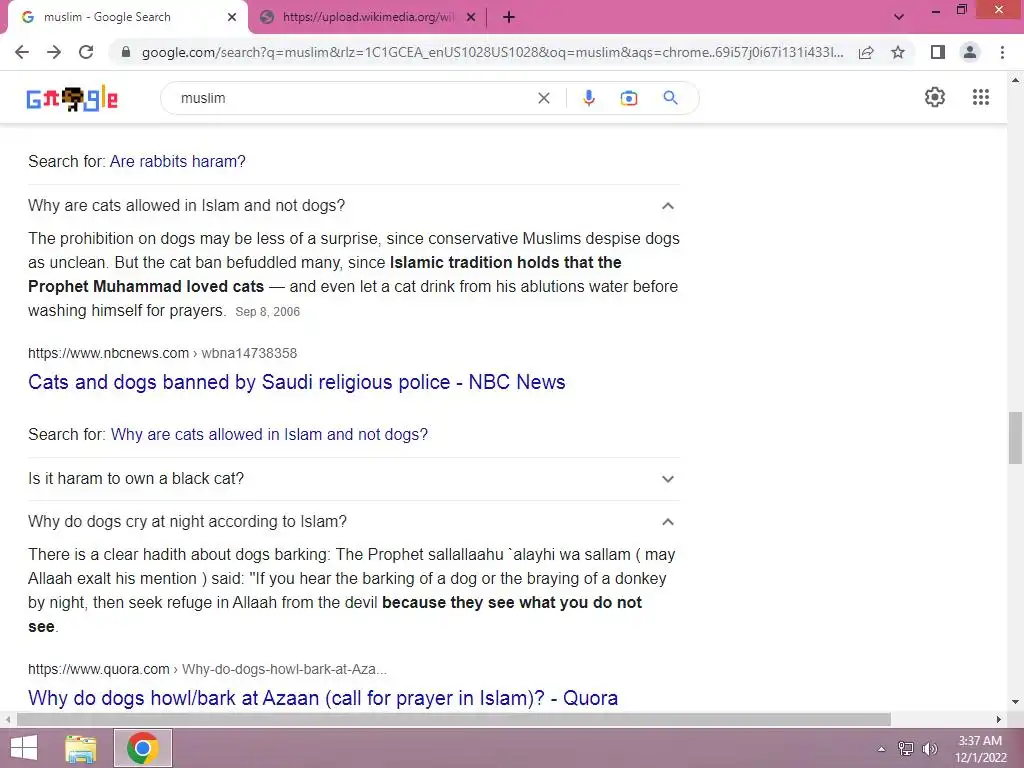1024x768 pixels.
Task: Open the Windows Start menu
Action: (x=24, y=748)
